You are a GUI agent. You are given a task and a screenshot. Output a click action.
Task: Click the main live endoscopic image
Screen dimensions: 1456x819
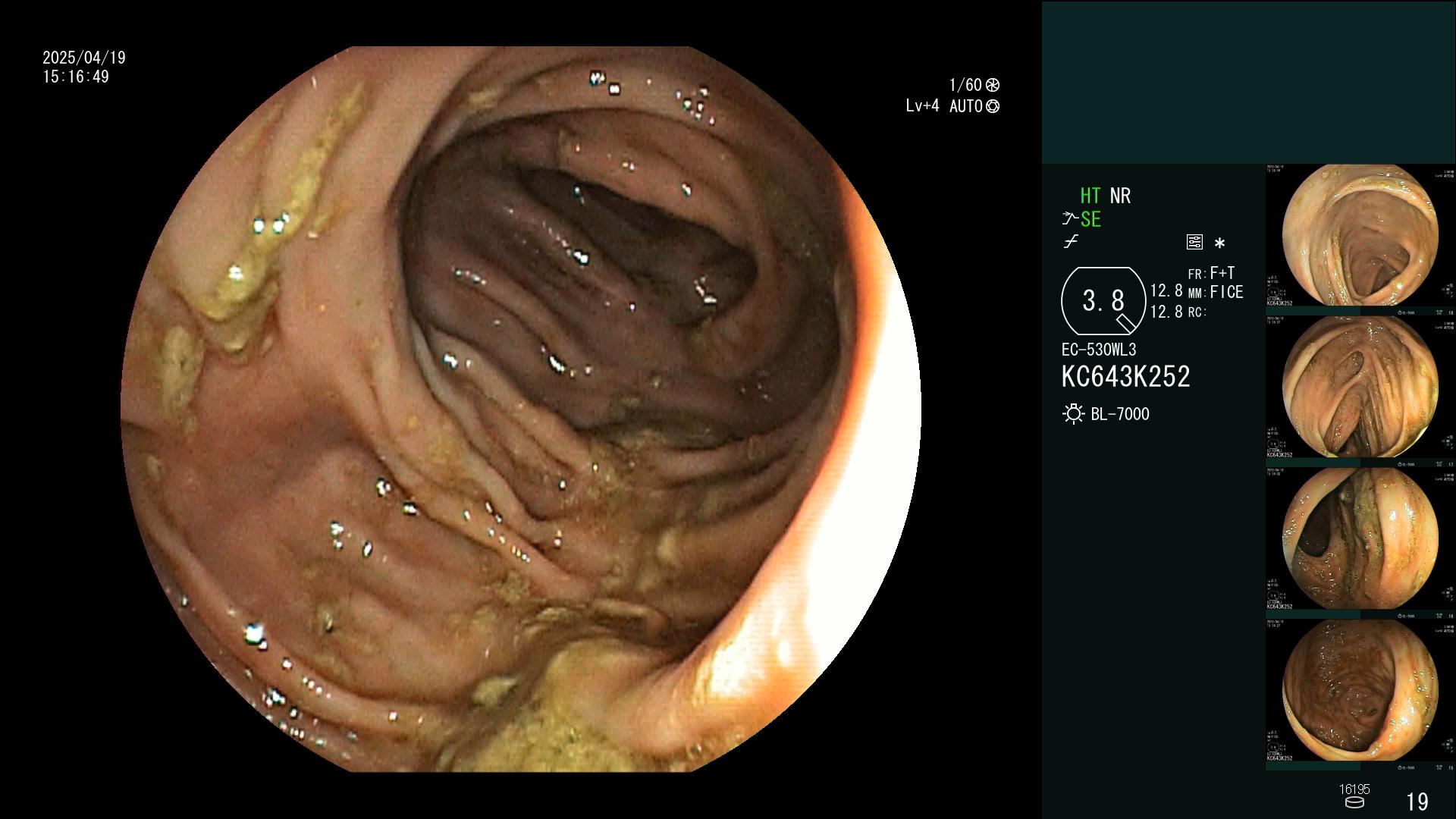521,409
